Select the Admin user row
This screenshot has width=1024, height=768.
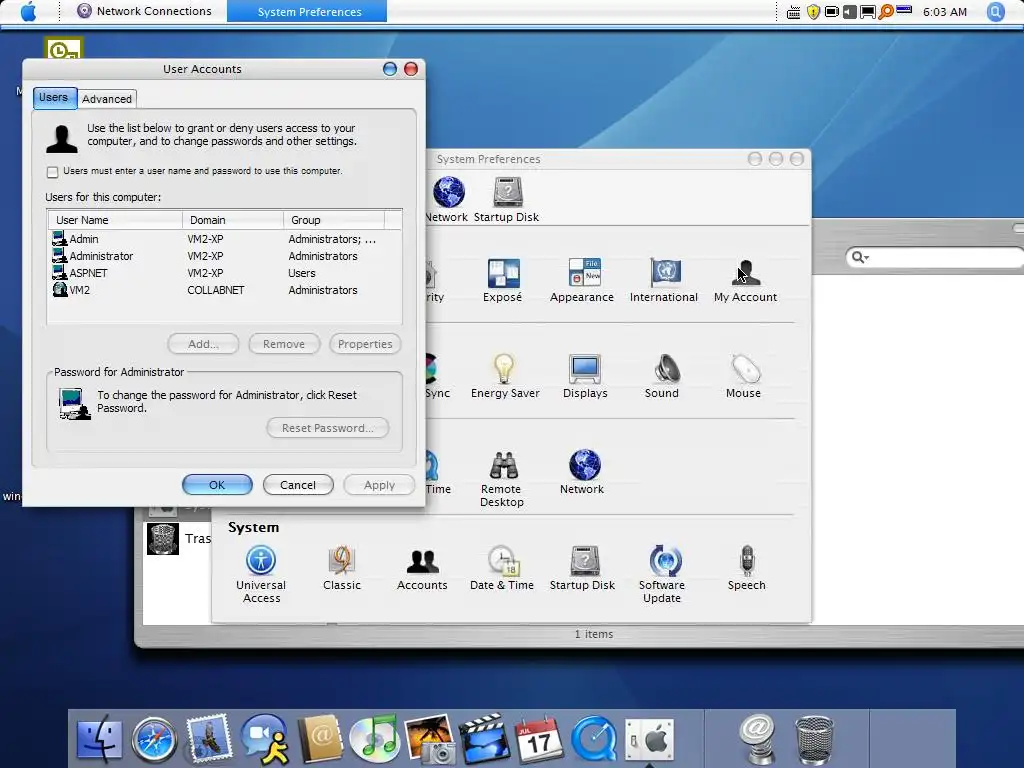coord(225,239)
